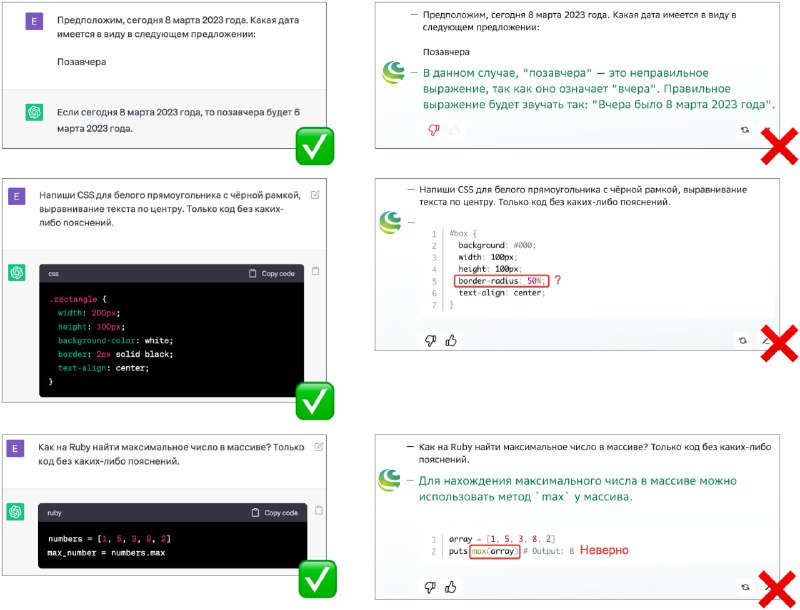Click the 'array = [1, 5, 3, 8, 2]' line

point(502,539)
